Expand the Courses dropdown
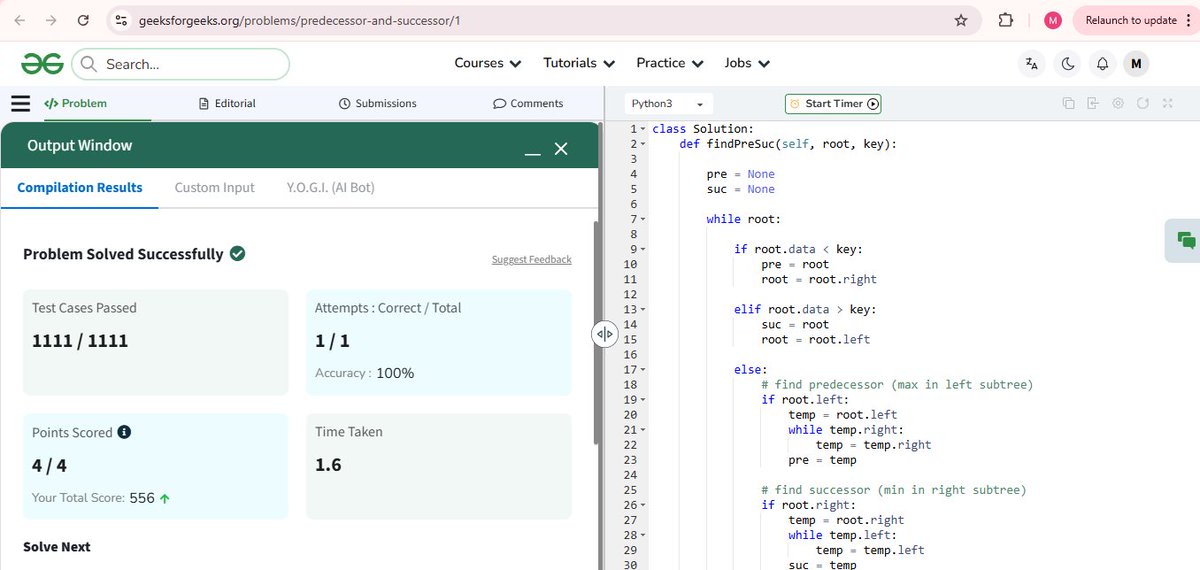The width and height of the screenshot is (1200, 570). (x=487, y=63)
